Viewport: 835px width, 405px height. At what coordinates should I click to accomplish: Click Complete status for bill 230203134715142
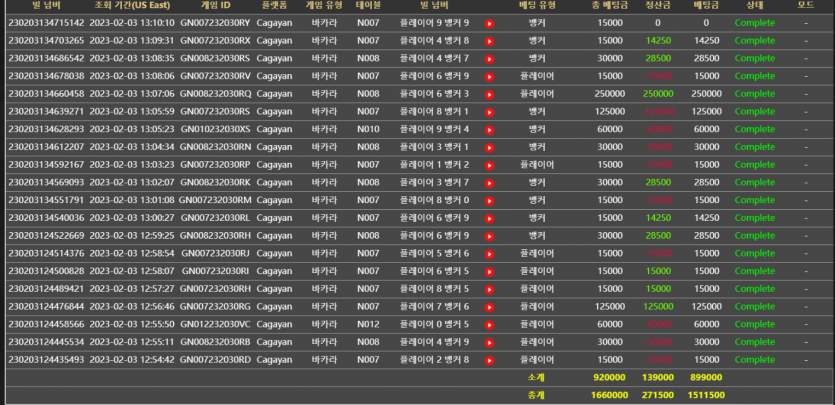[x=755, y=23]
